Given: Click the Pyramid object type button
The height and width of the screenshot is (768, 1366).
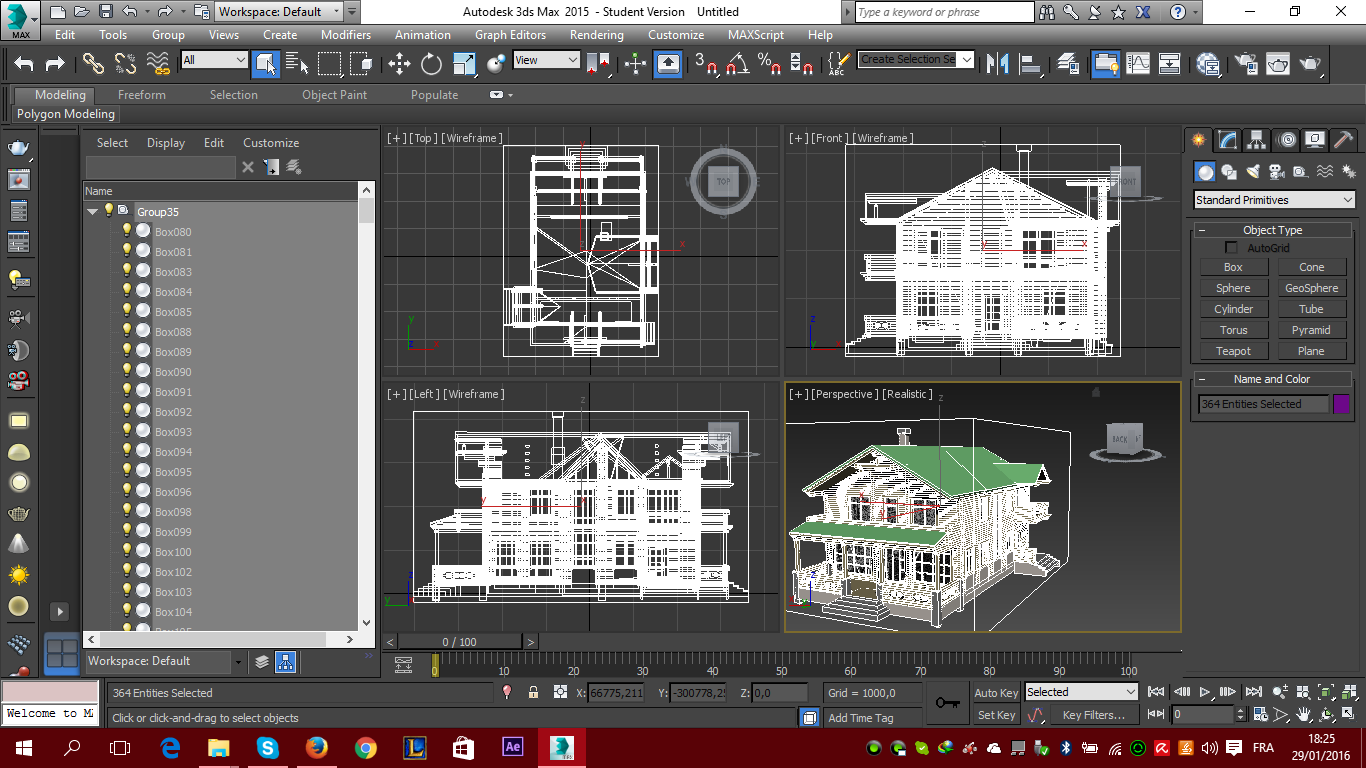Looking at the screenshot, I should point(1311,330).
